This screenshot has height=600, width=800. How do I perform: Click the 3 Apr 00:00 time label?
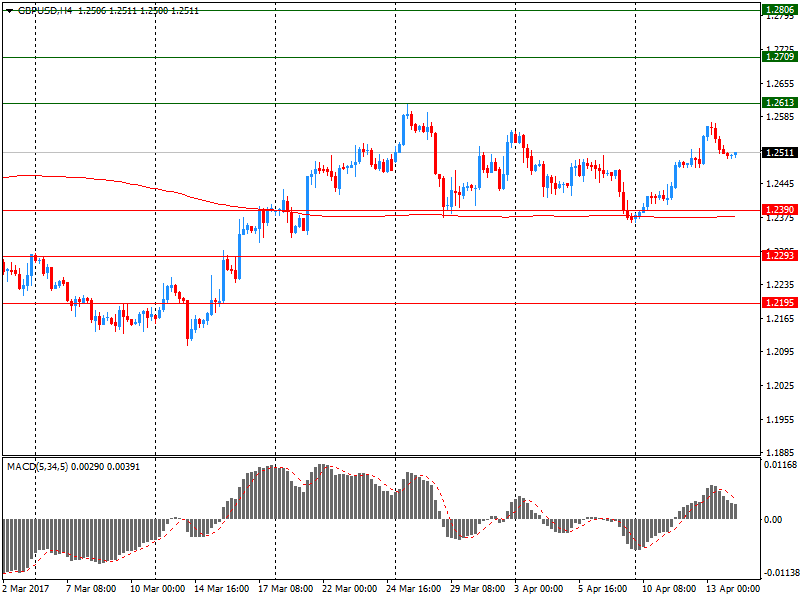tap(539, 589)
